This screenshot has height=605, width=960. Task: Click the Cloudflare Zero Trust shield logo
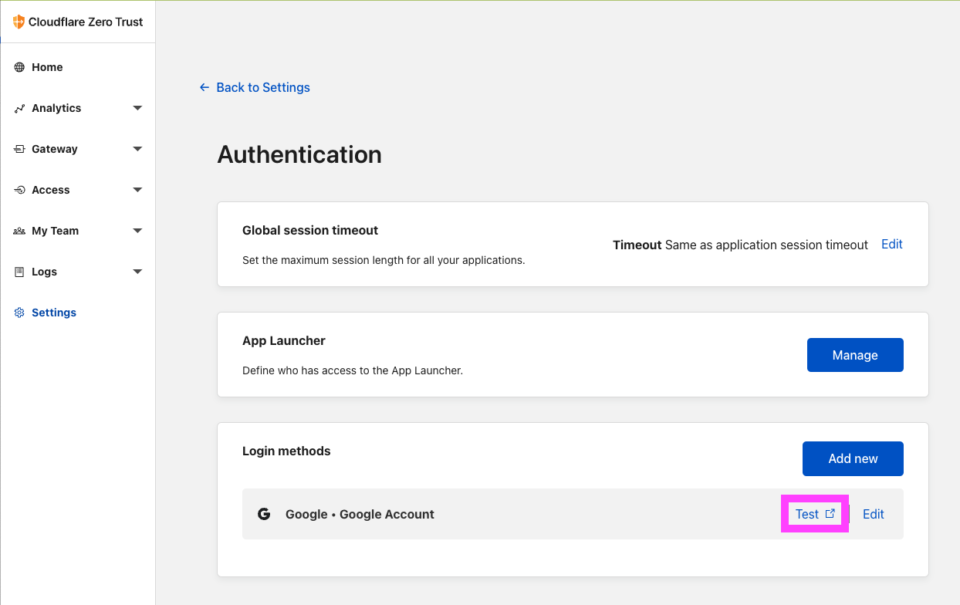click(x=19, y=21)
